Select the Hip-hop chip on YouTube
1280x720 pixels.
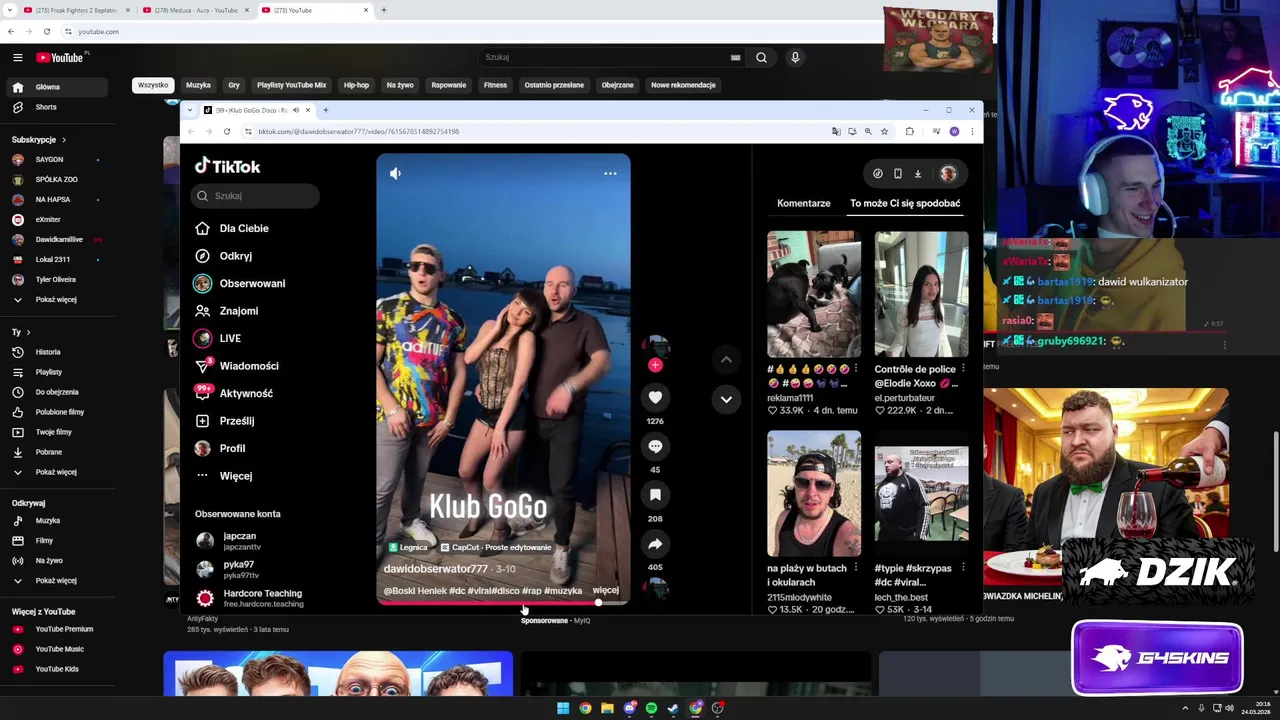[356, 85]
